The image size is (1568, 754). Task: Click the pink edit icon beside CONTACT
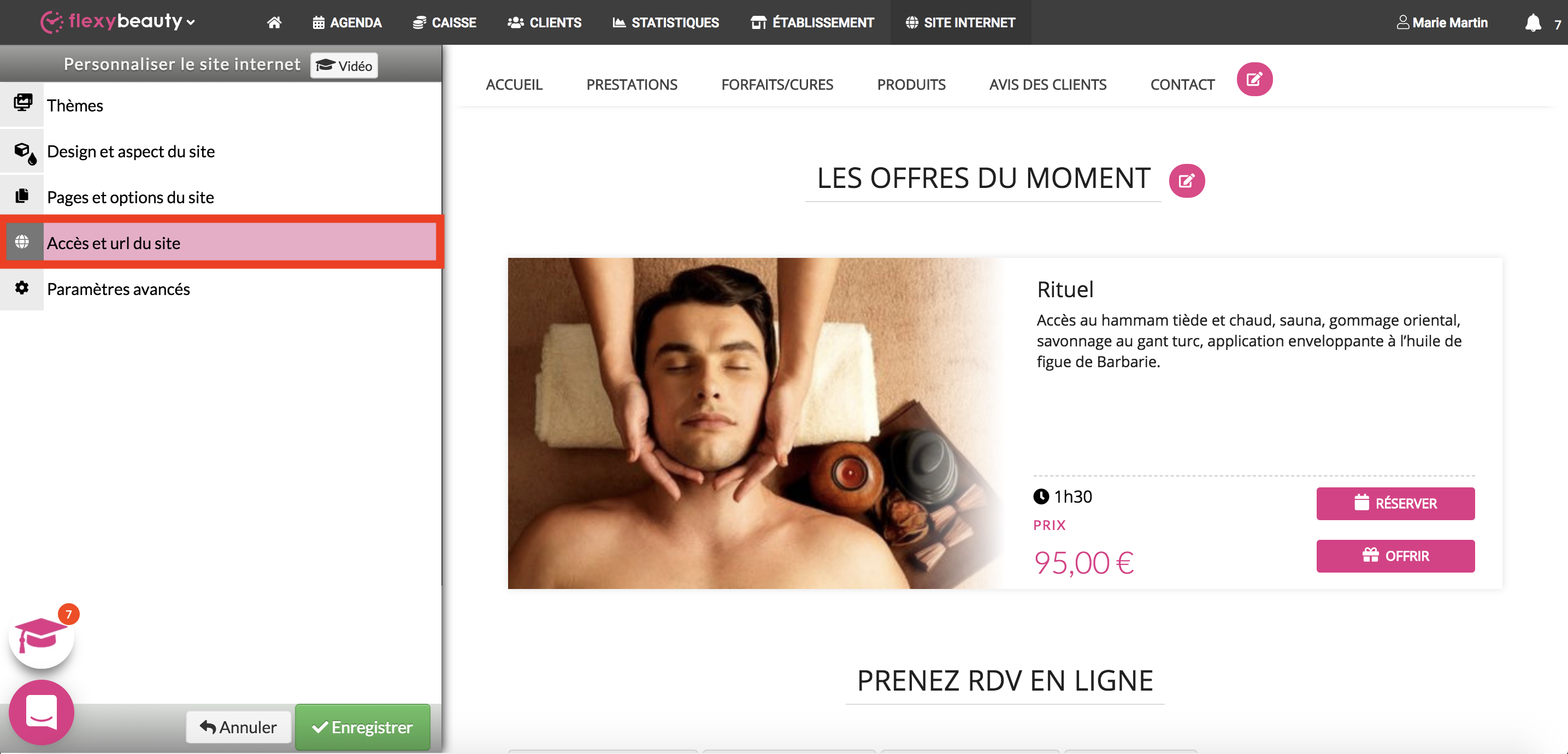pyautogui.click(x=1254, y=79)
